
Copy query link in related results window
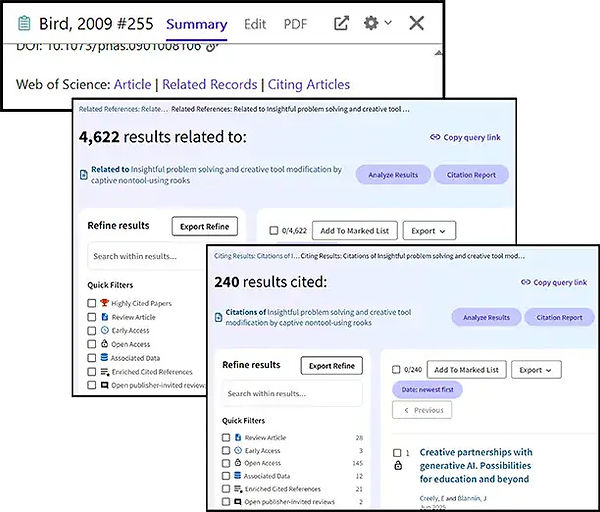tap(465, 137)
